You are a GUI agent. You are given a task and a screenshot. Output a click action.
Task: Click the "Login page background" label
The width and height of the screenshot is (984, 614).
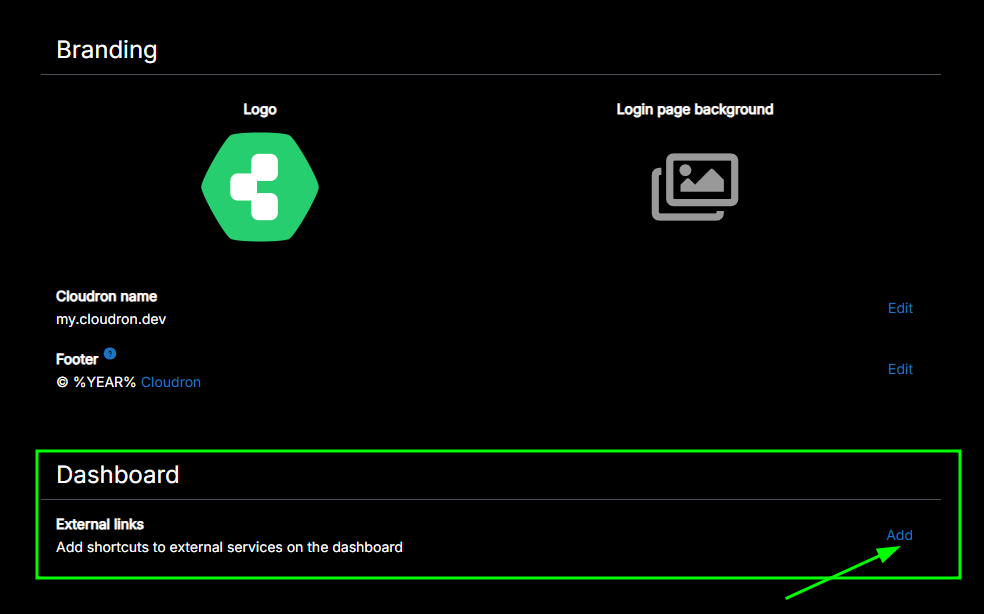(x=695, y=109)
